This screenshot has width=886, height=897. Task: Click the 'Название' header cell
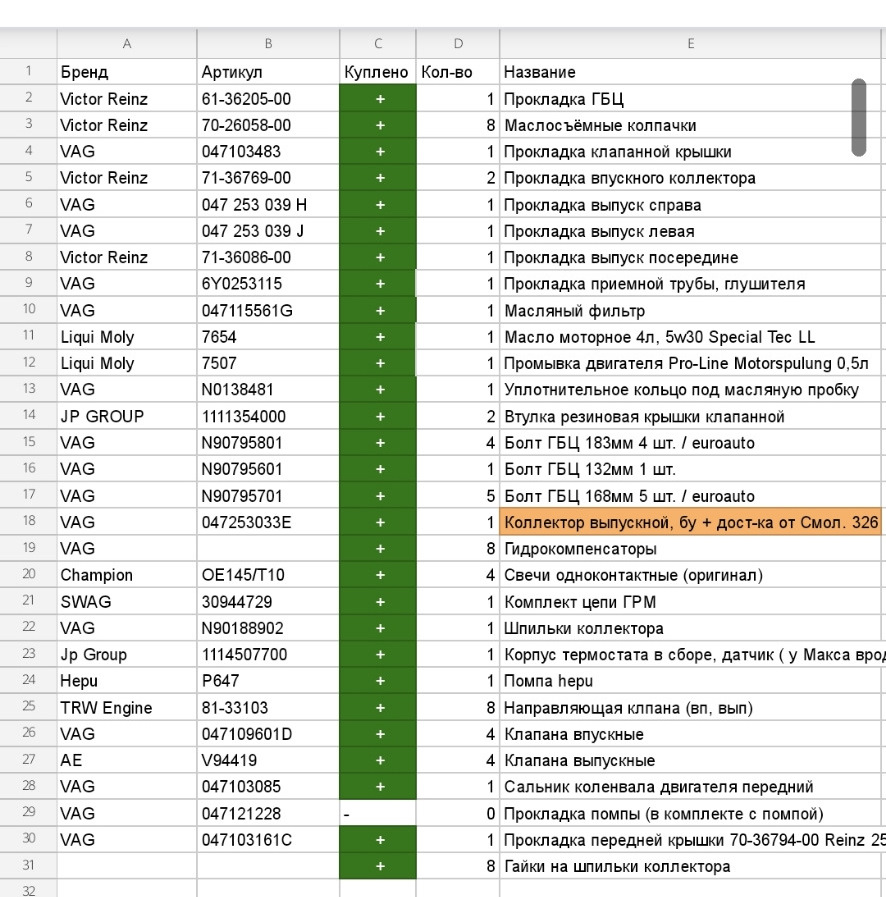690,72
